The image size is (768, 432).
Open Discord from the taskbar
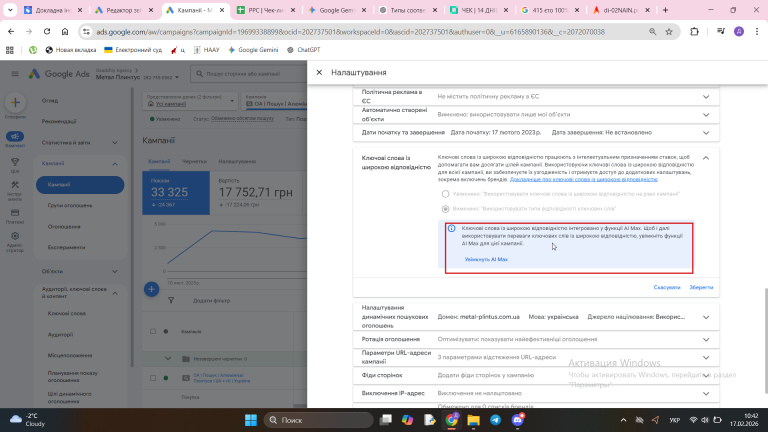518,420
